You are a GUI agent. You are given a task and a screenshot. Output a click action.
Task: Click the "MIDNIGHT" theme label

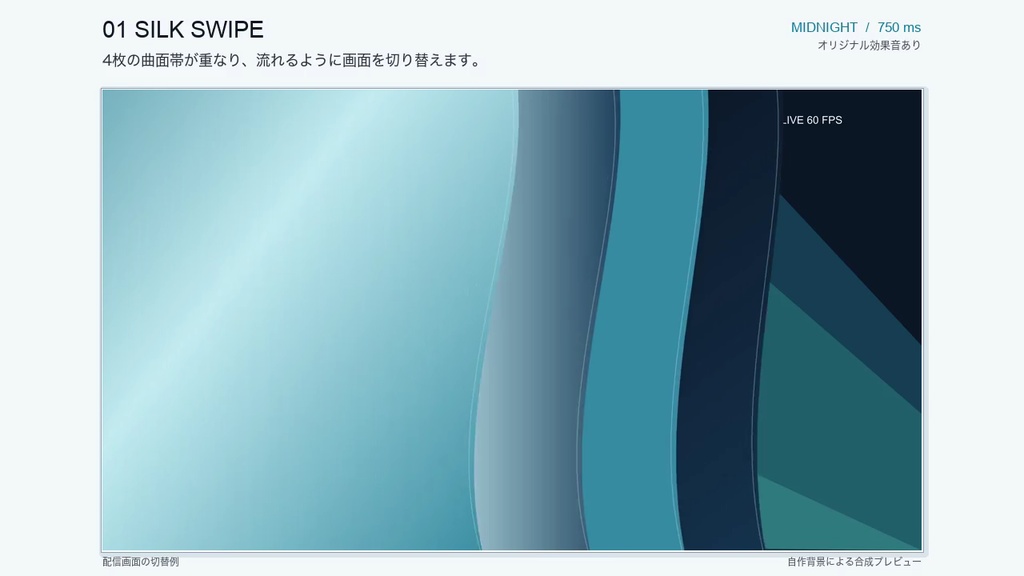coord(824,27)
